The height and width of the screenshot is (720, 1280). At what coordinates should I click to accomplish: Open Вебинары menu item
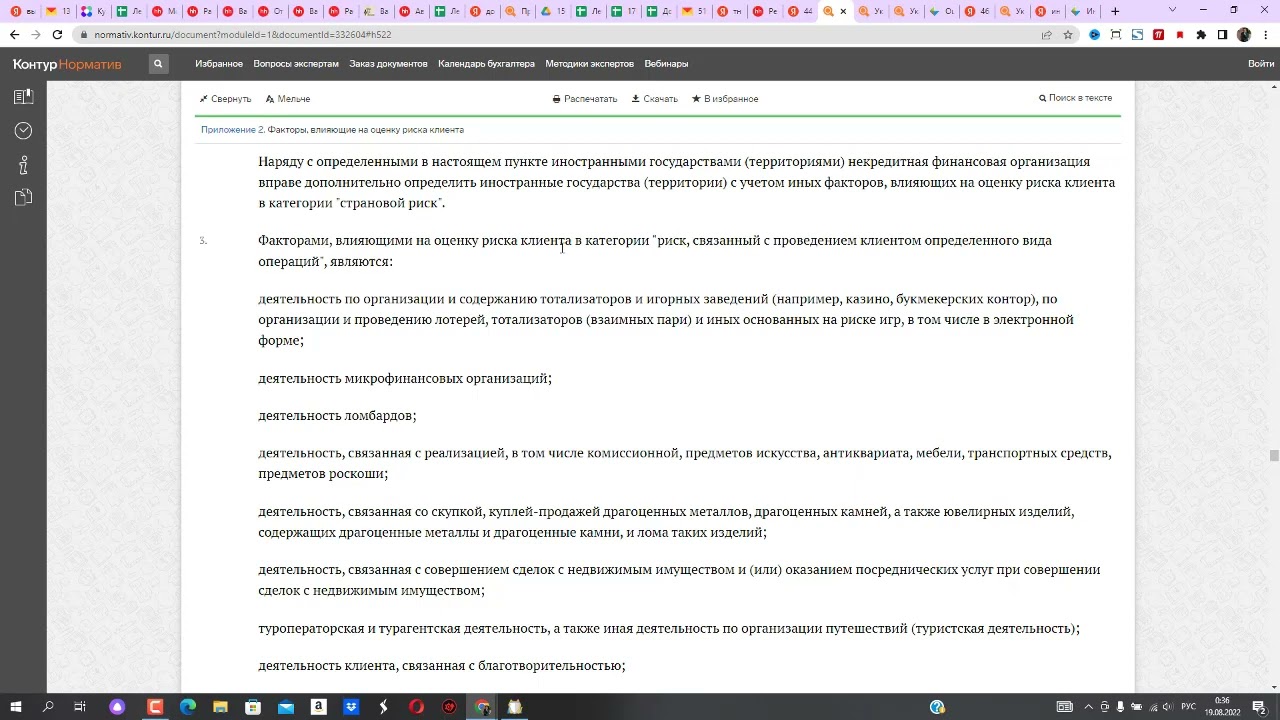(666, 64)
